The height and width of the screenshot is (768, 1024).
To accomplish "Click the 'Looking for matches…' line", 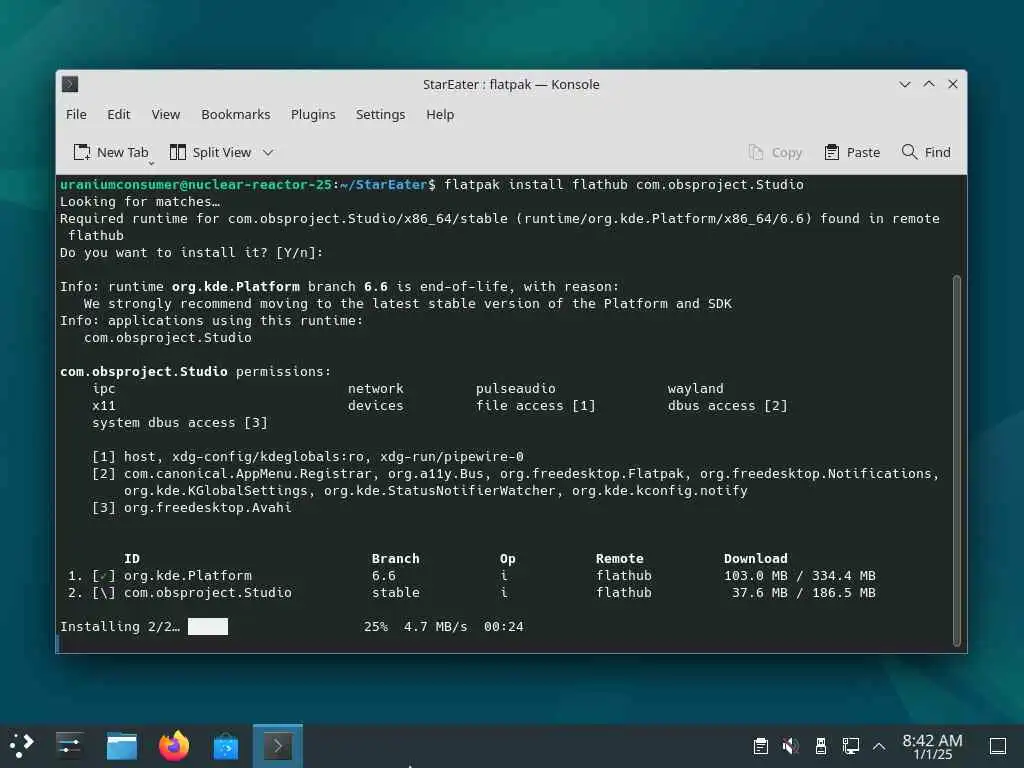I will [x=140, y=202].
